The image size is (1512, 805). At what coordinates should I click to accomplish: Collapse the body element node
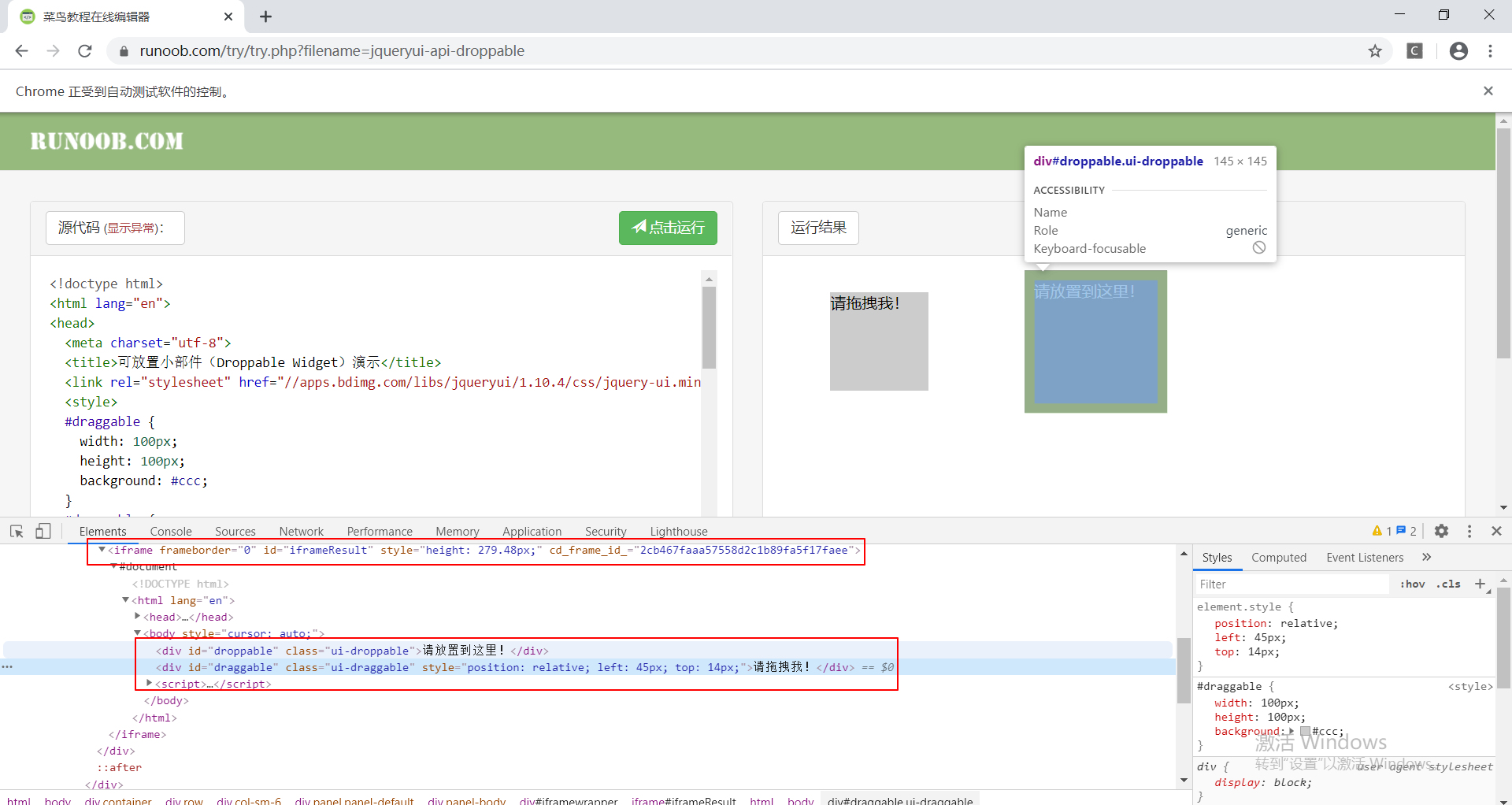pyautogui.click(x=137, y=633)
